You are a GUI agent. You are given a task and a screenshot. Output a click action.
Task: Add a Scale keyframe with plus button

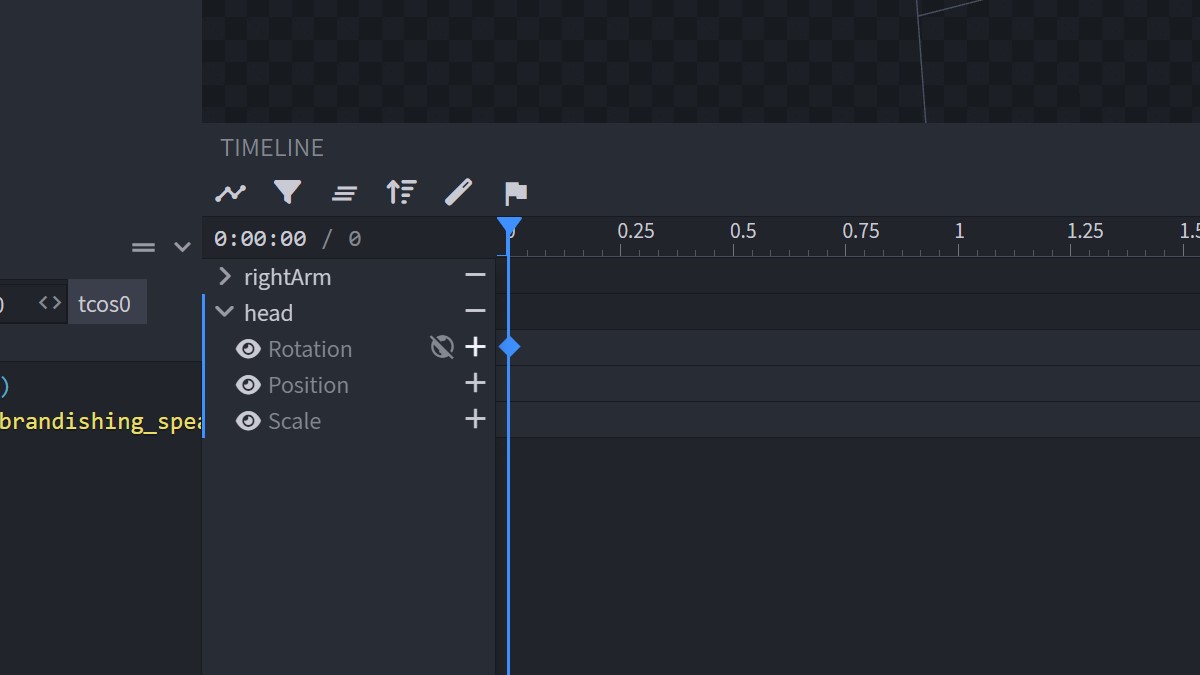point(475,419)
